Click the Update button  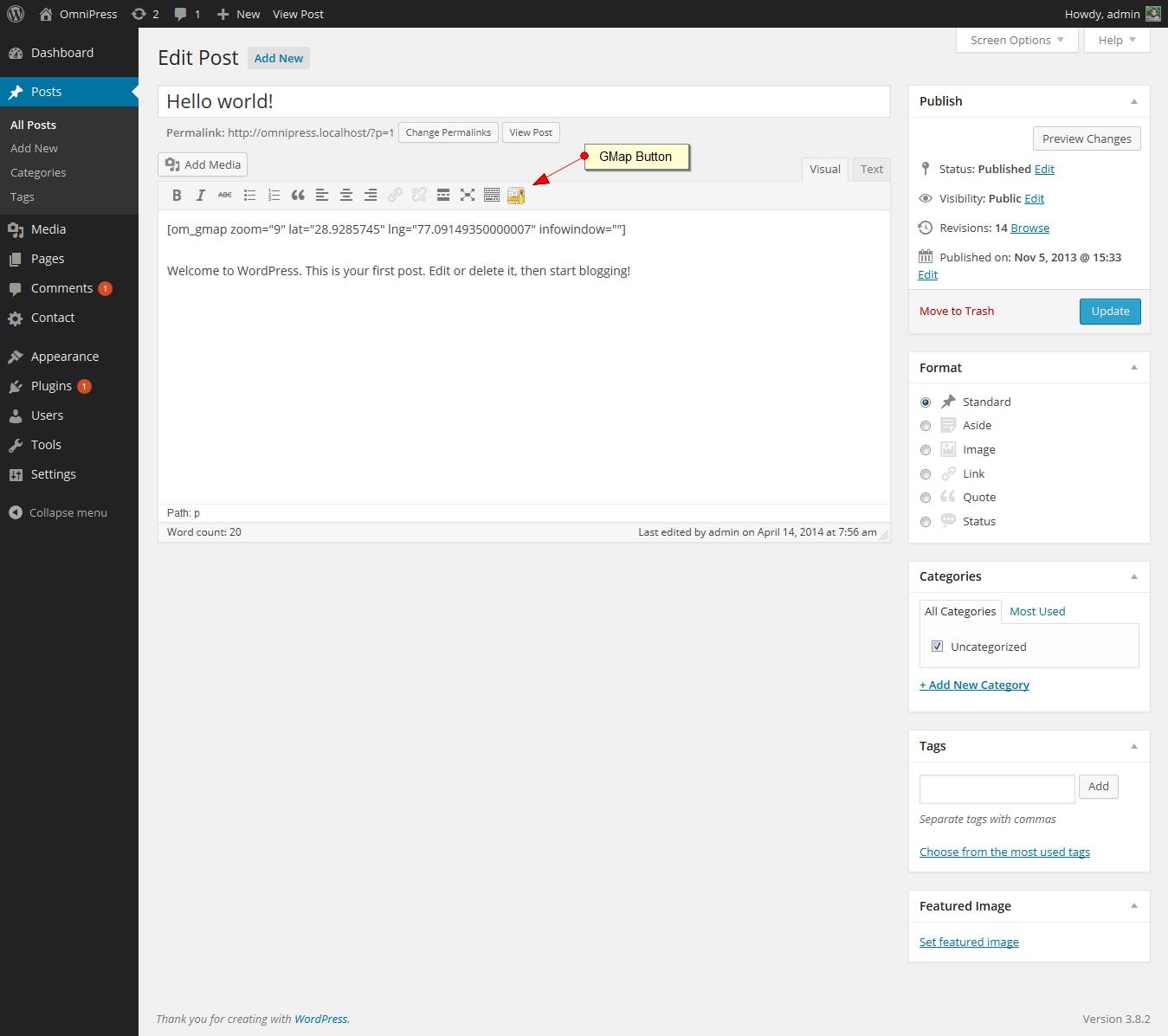[1110, 312]
